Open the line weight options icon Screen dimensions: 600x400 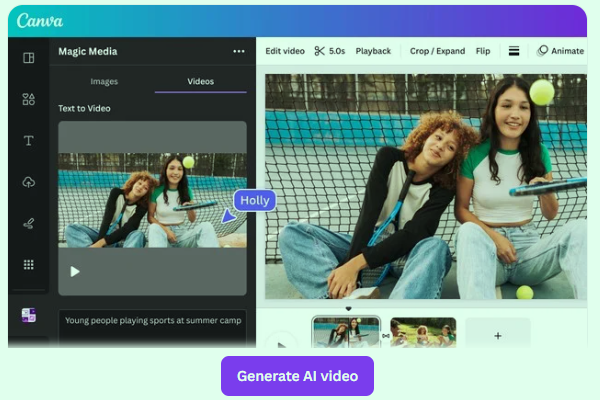[x=514, y=51]
